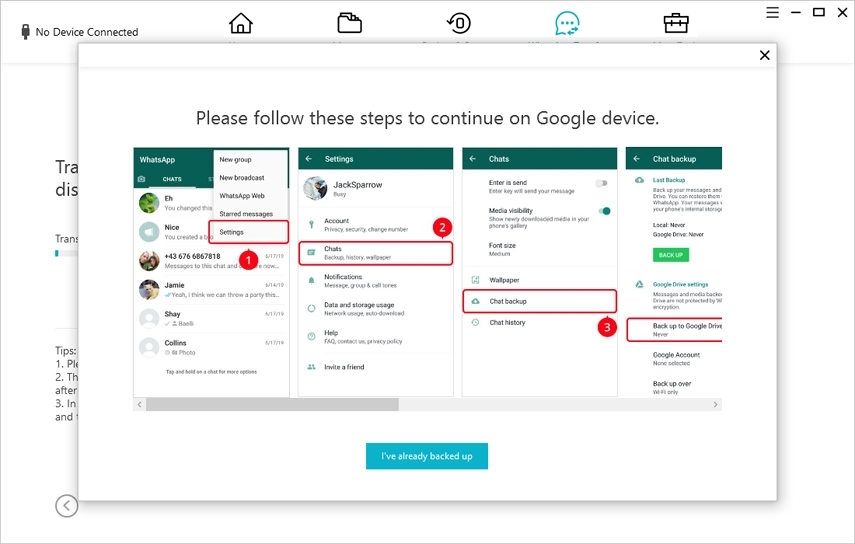
Task: Click the 'Google Account' option
Action: coord(676,359)
